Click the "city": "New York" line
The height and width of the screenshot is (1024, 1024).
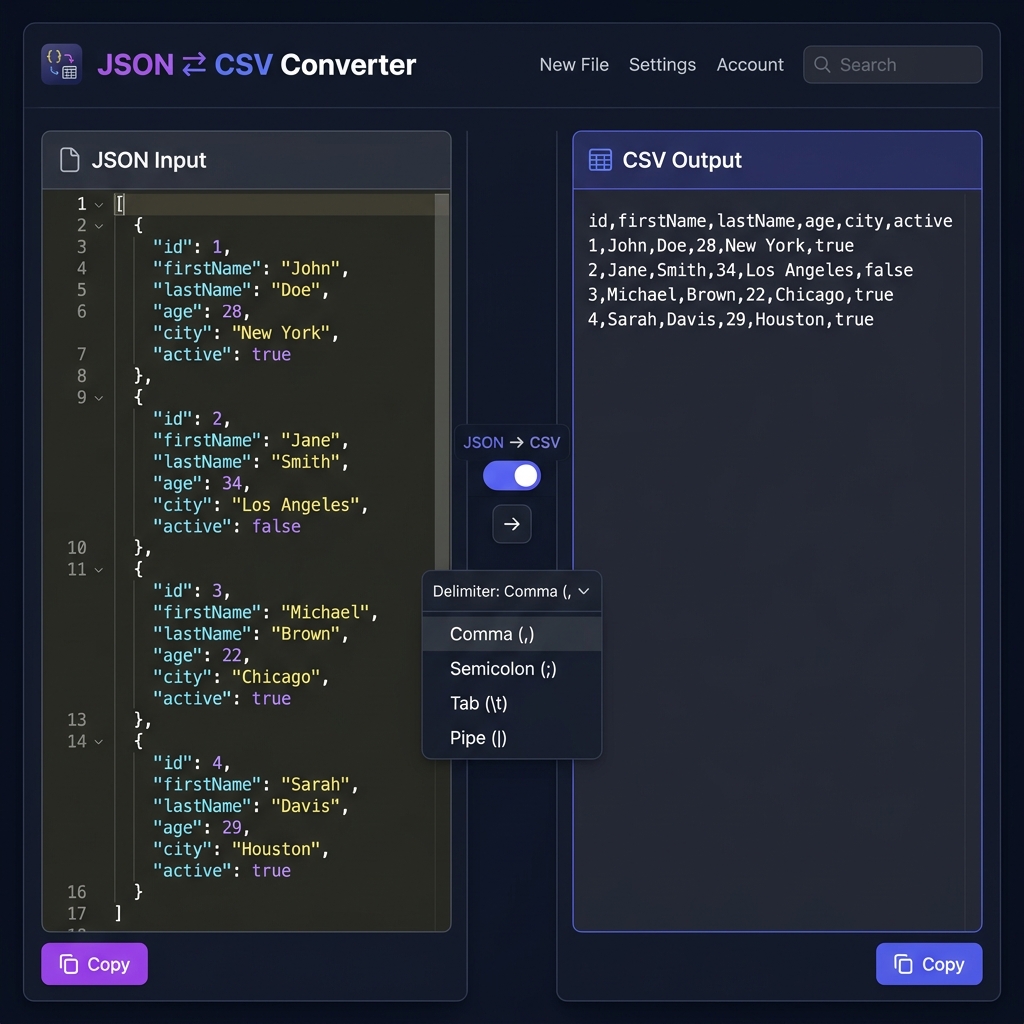[x=246, y=333]
